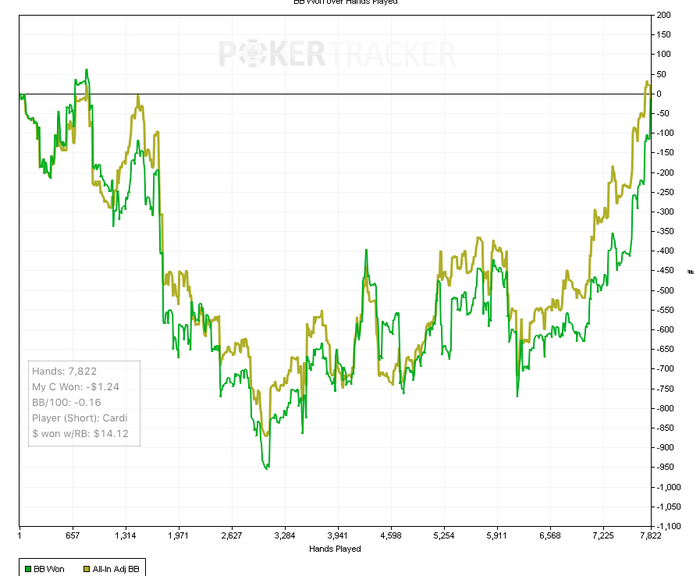Click the 6,568 x-axis tick label
This screenshot has height=576, width=700.
point(550,535)
